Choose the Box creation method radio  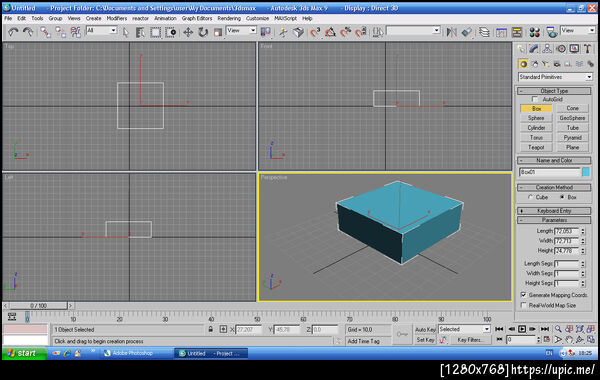562,197
